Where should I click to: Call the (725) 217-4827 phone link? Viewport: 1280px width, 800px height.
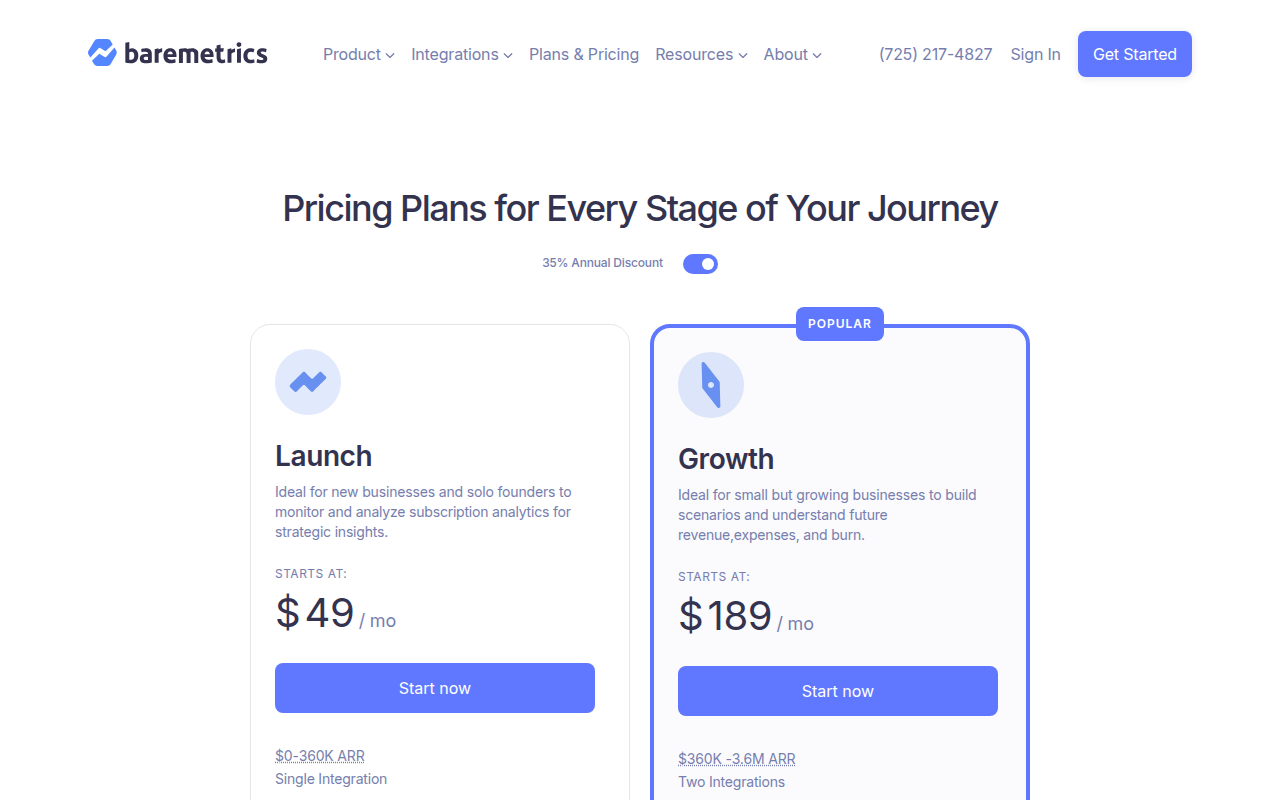936,55
